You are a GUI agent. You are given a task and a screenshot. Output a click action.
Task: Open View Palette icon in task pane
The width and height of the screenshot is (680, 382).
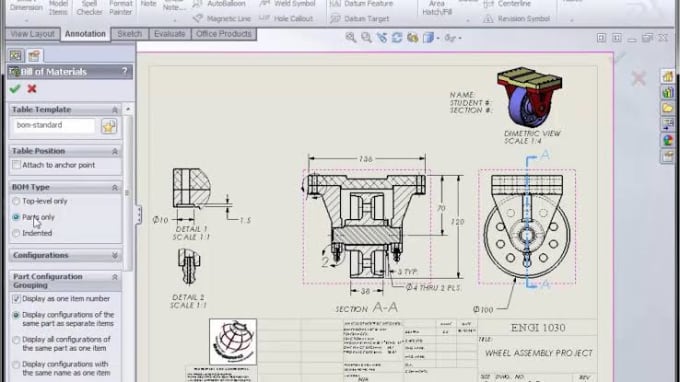[667, 124]
